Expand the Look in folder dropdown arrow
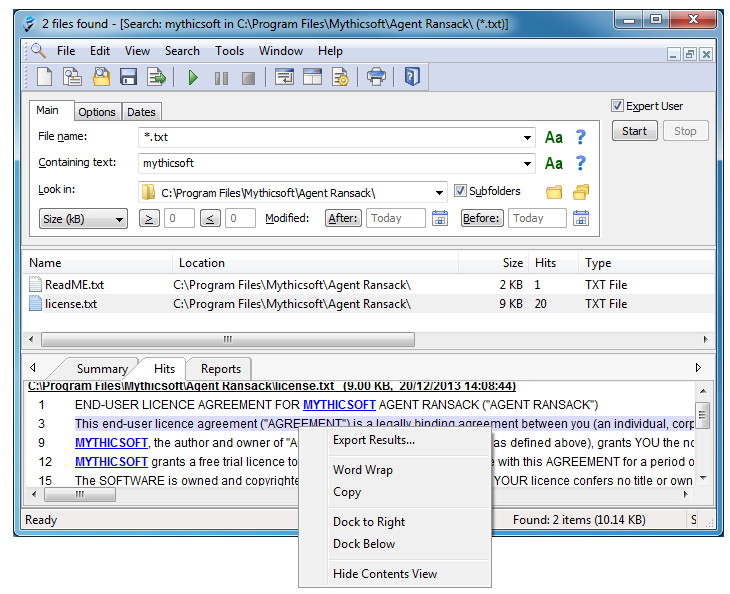 click(x=439, y=193)
